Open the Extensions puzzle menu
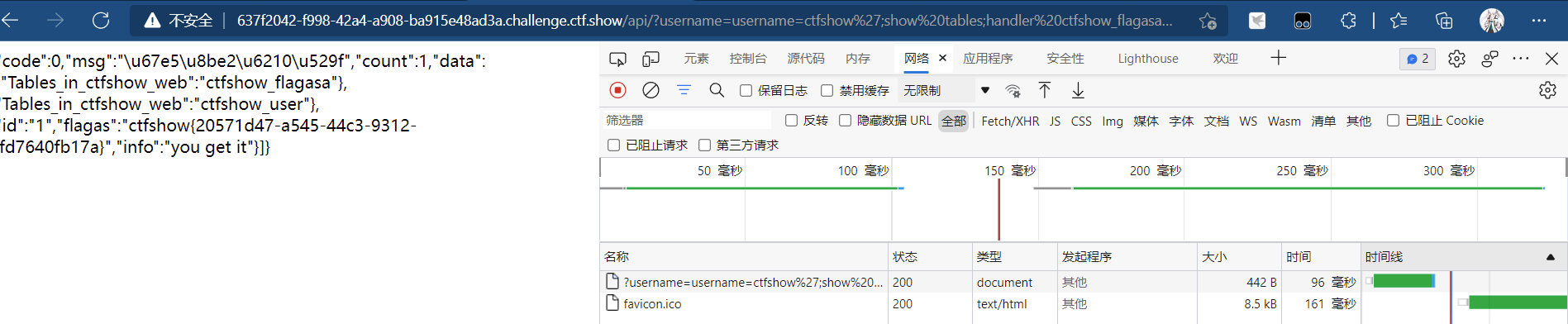1568x324 pixels. [1348, 21]
